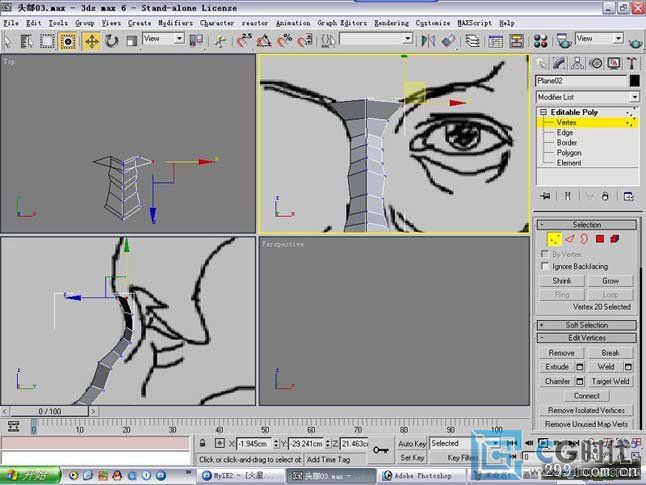This screenshot has height=485, width=646.
Task: Toggle Percent Snap
Action: coord(284,41)
